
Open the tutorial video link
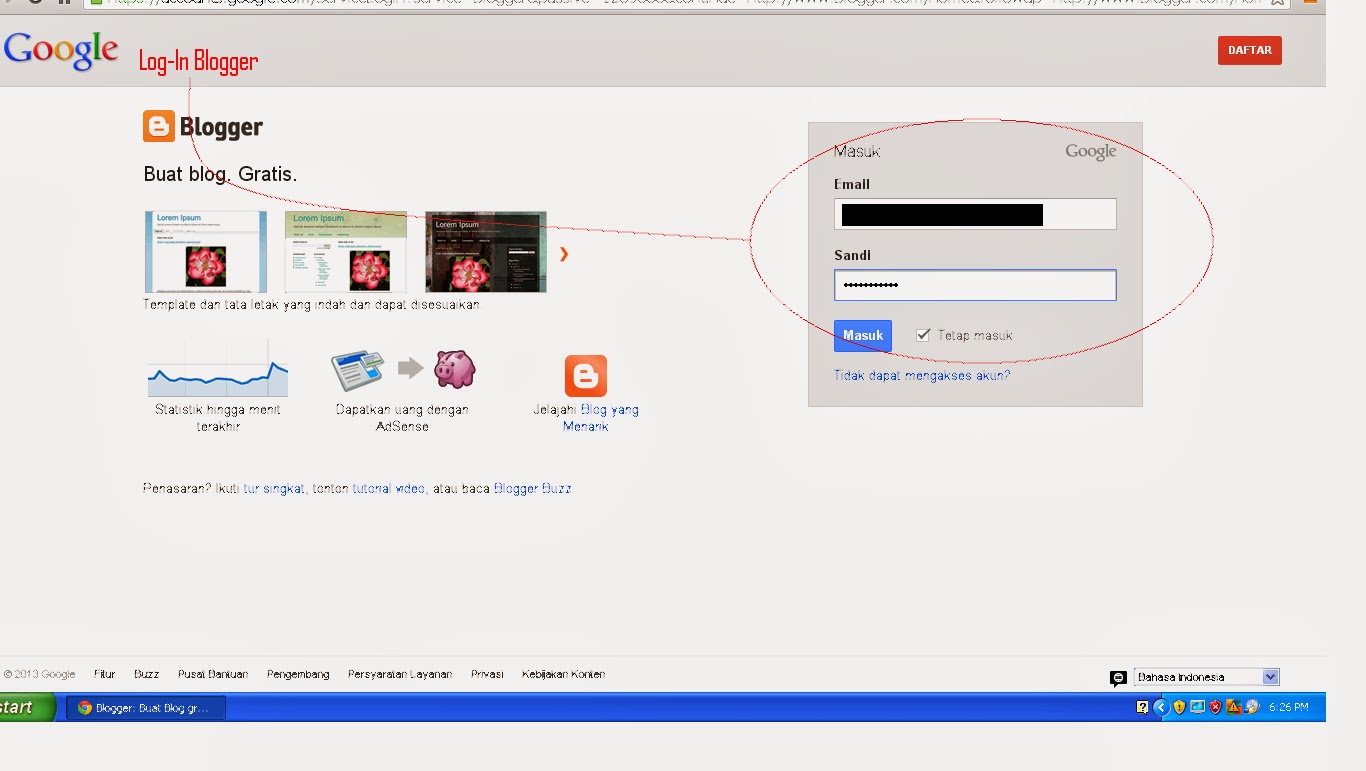pos(388,489)
